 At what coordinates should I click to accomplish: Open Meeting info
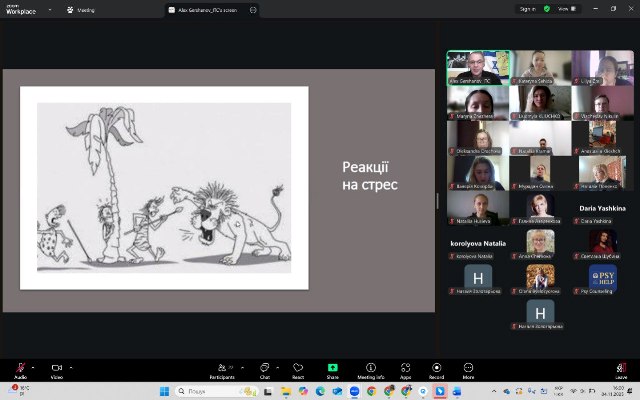371,369
